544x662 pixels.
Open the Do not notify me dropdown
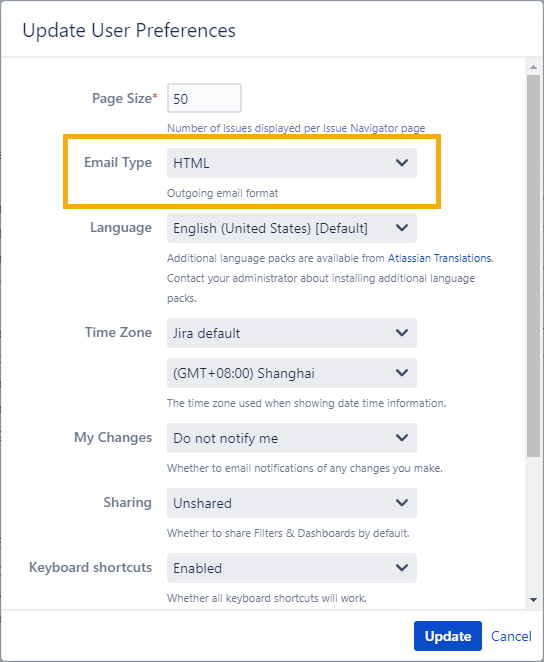292,438
